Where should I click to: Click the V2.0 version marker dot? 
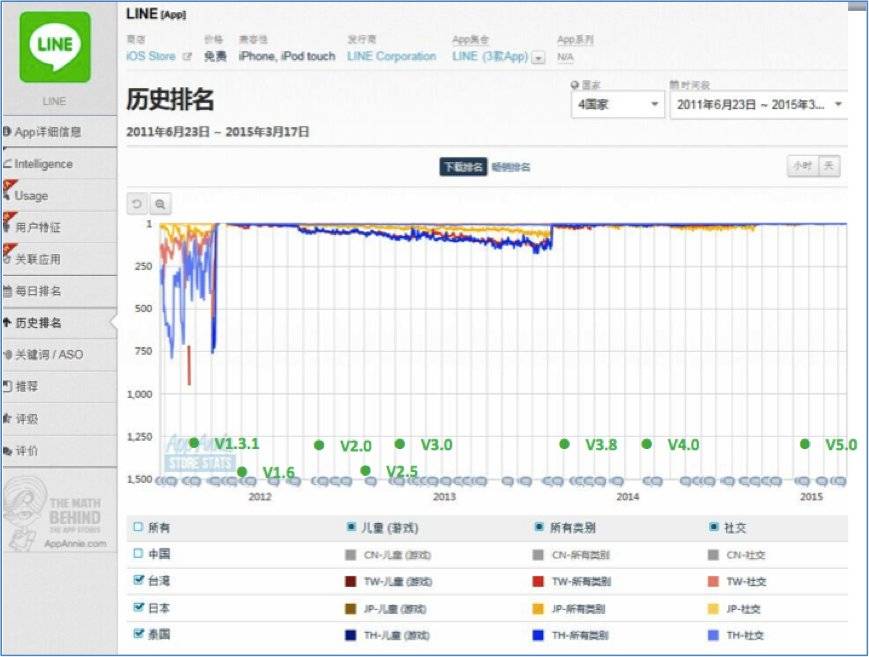click(x=319, y=445)
